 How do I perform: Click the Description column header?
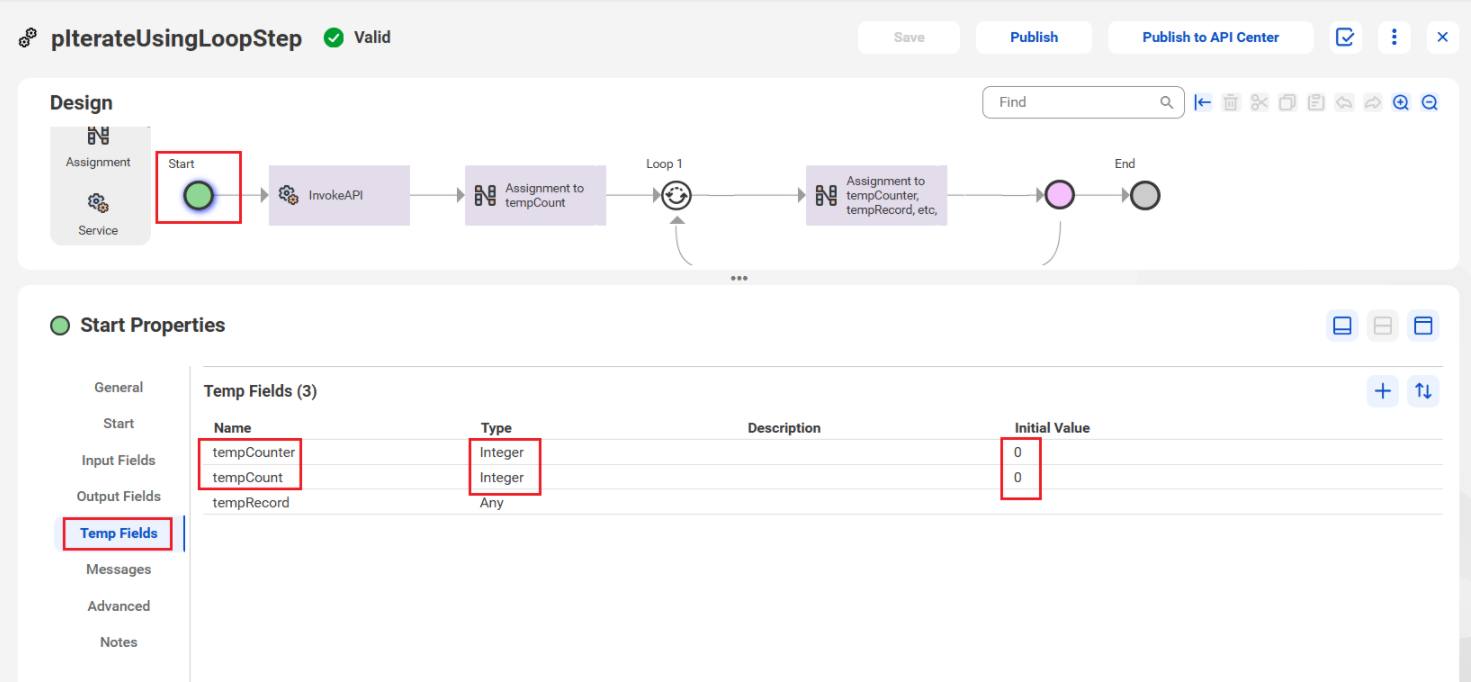784,428
